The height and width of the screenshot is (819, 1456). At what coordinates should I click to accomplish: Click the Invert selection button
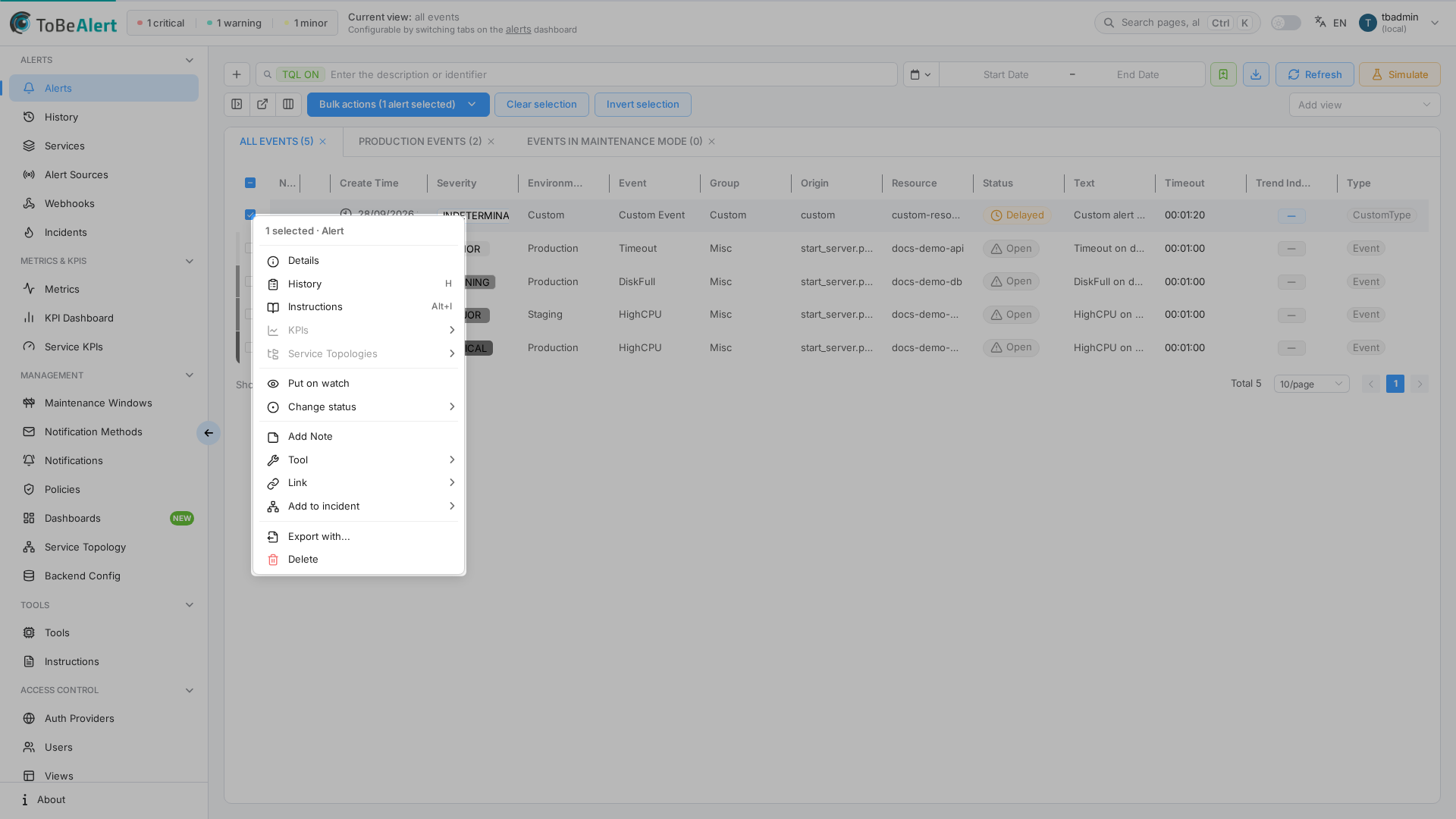click(x=642, y=105)
